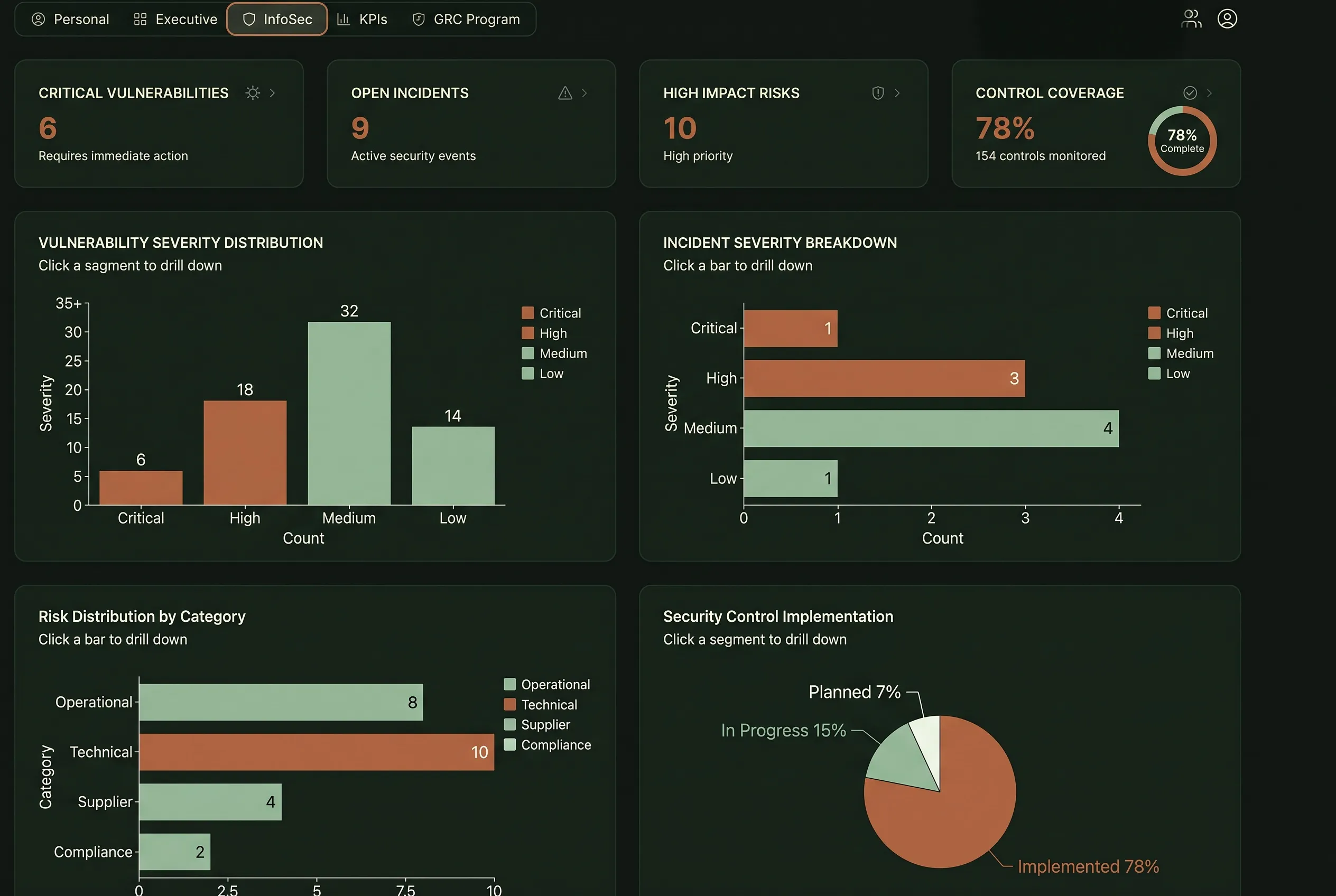
Task: Open the GRC Program tab
Action: click(466, 20)
